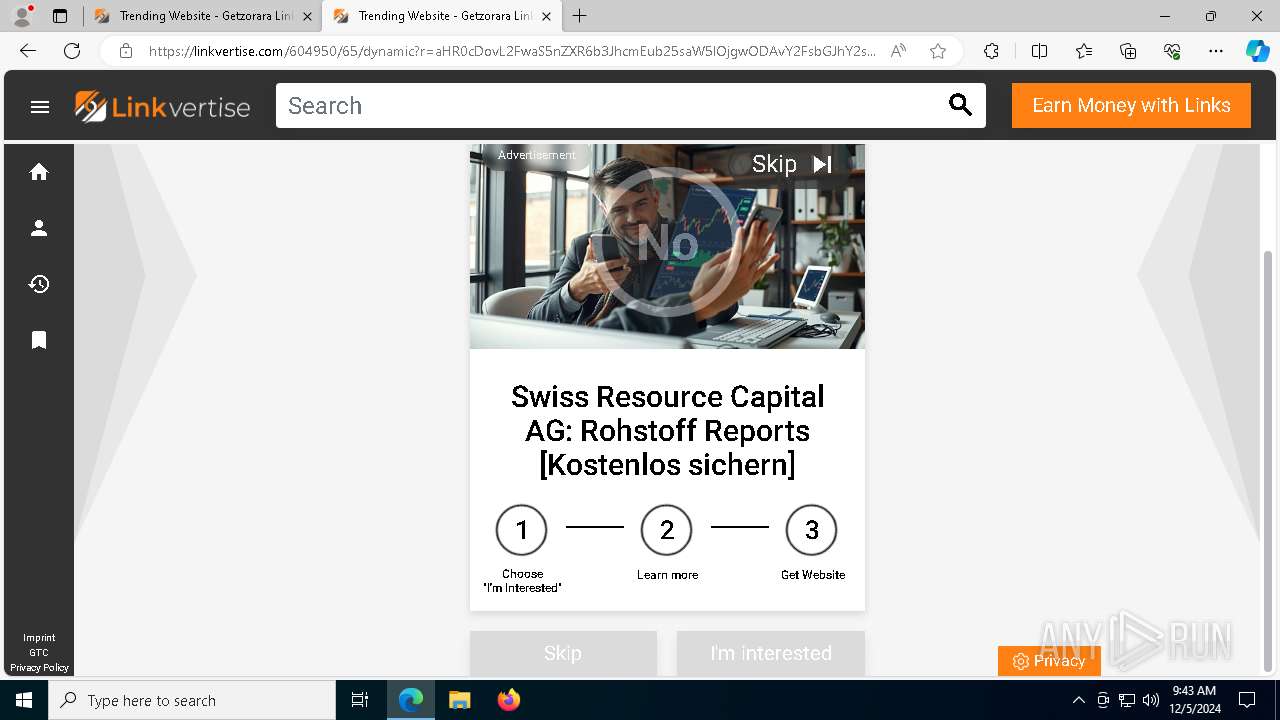Open a new browser tab

pyautogui.click(x=580, y=16)
